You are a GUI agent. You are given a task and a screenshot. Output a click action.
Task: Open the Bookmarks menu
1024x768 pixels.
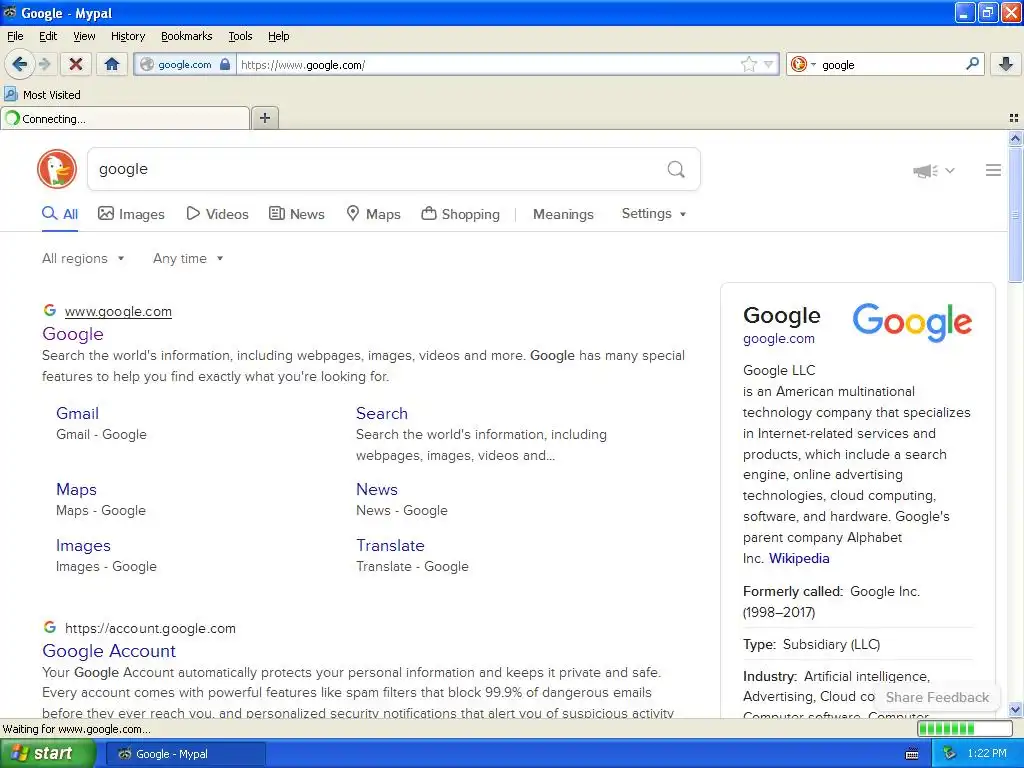point(187,36)
